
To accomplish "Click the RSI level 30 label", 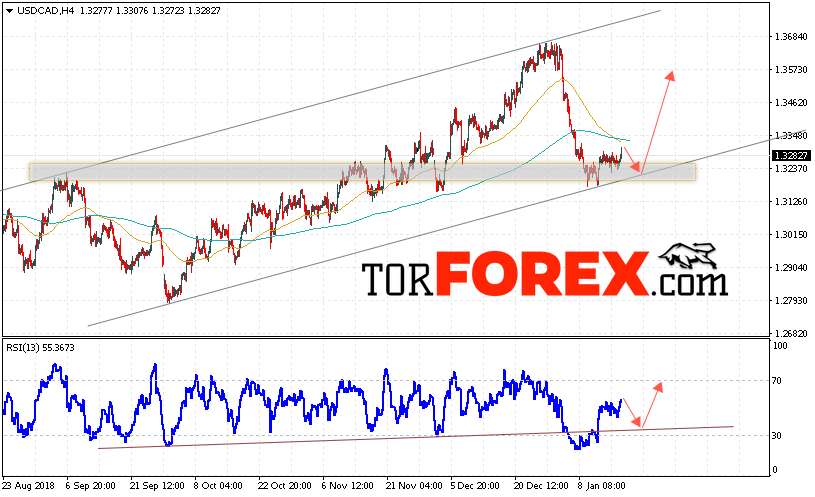I will point(777,436).
